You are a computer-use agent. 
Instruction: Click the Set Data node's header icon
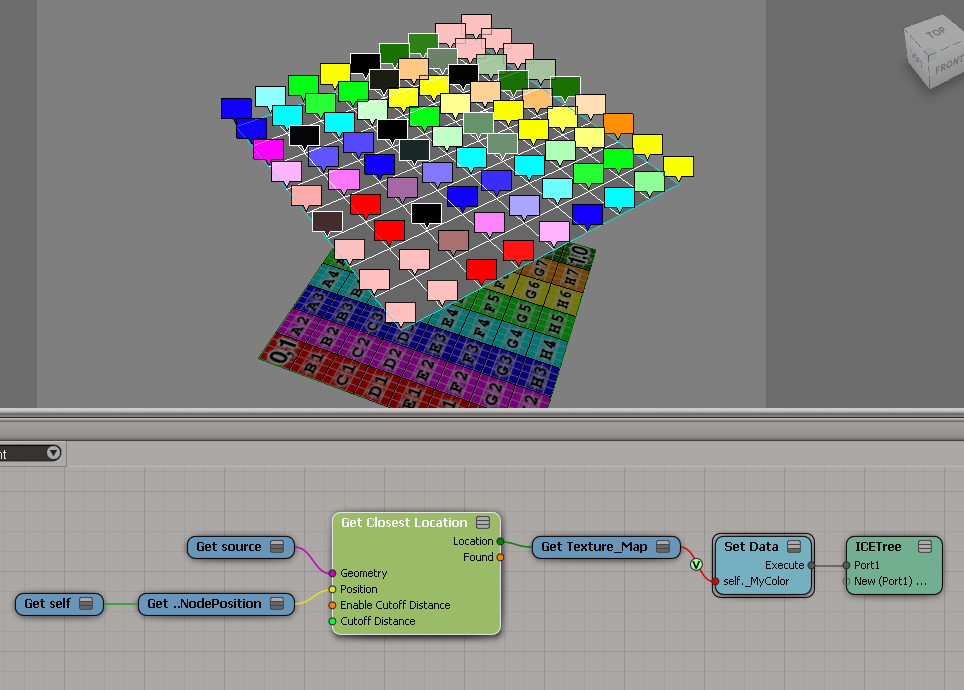[794, 547]
